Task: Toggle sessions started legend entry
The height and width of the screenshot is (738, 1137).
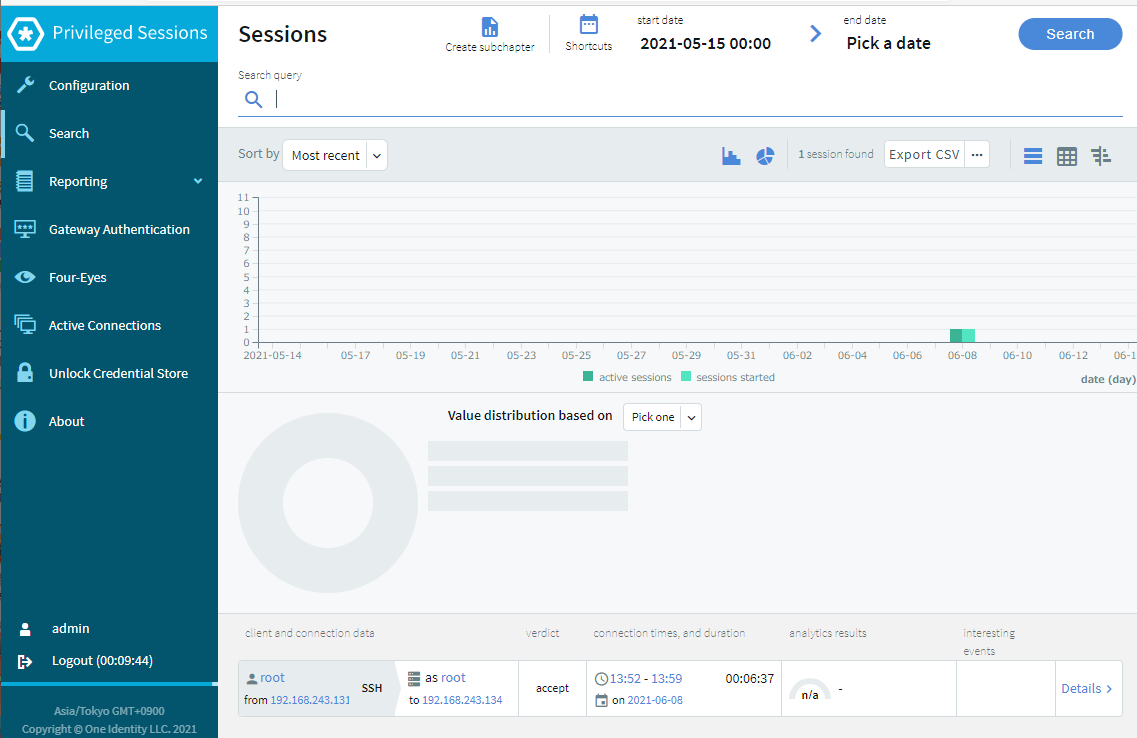Action: coord(728,377)
